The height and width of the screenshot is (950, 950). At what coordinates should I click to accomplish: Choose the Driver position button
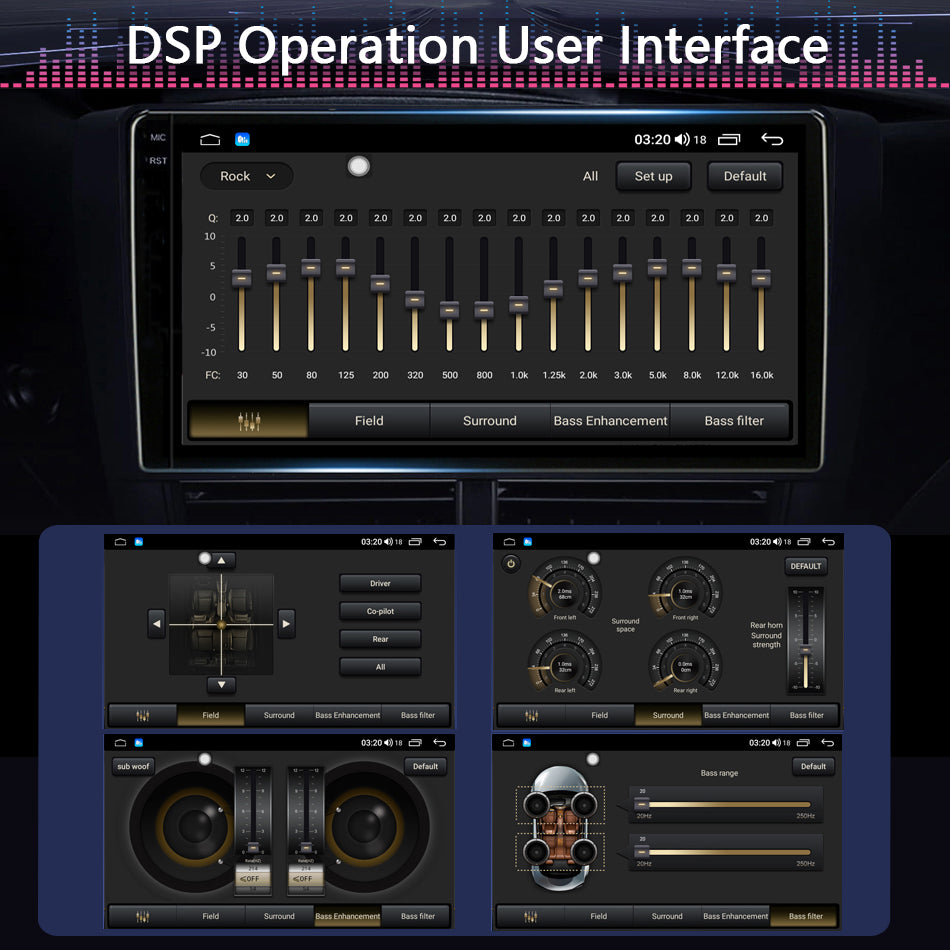[380, 583]
